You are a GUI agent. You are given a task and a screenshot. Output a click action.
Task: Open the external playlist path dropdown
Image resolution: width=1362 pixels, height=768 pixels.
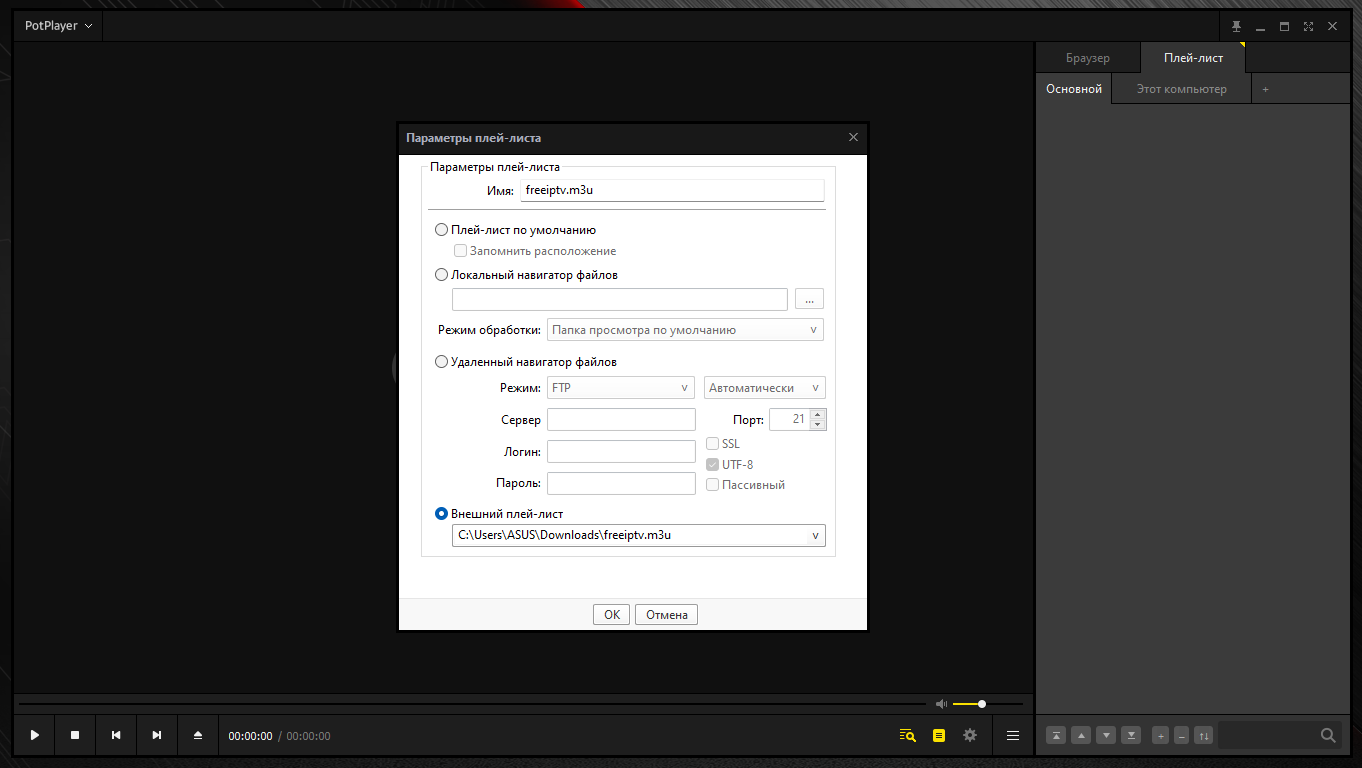[816, 536]
